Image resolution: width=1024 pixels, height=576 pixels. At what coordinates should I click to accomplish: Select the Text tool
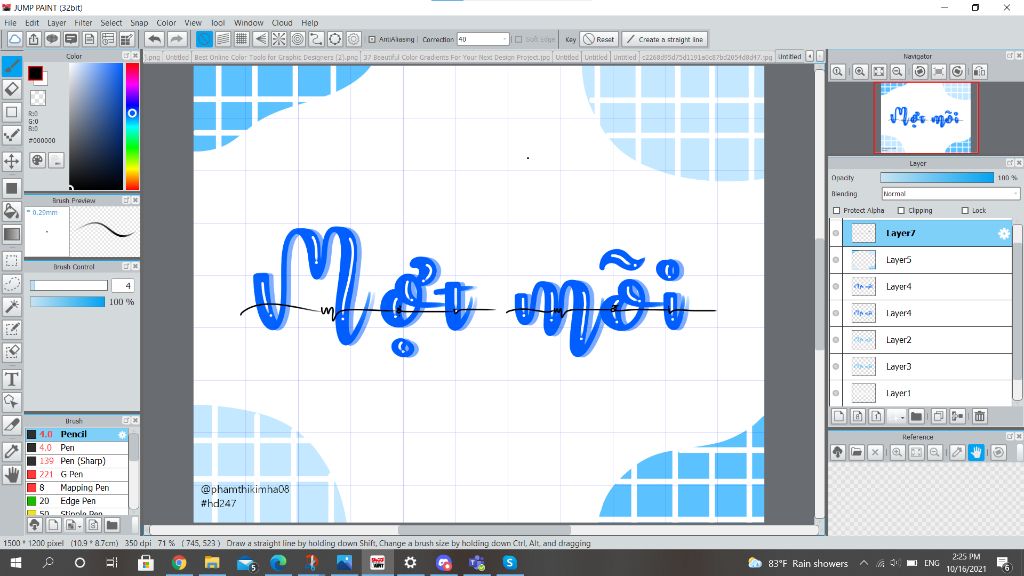tap(12, 379)
